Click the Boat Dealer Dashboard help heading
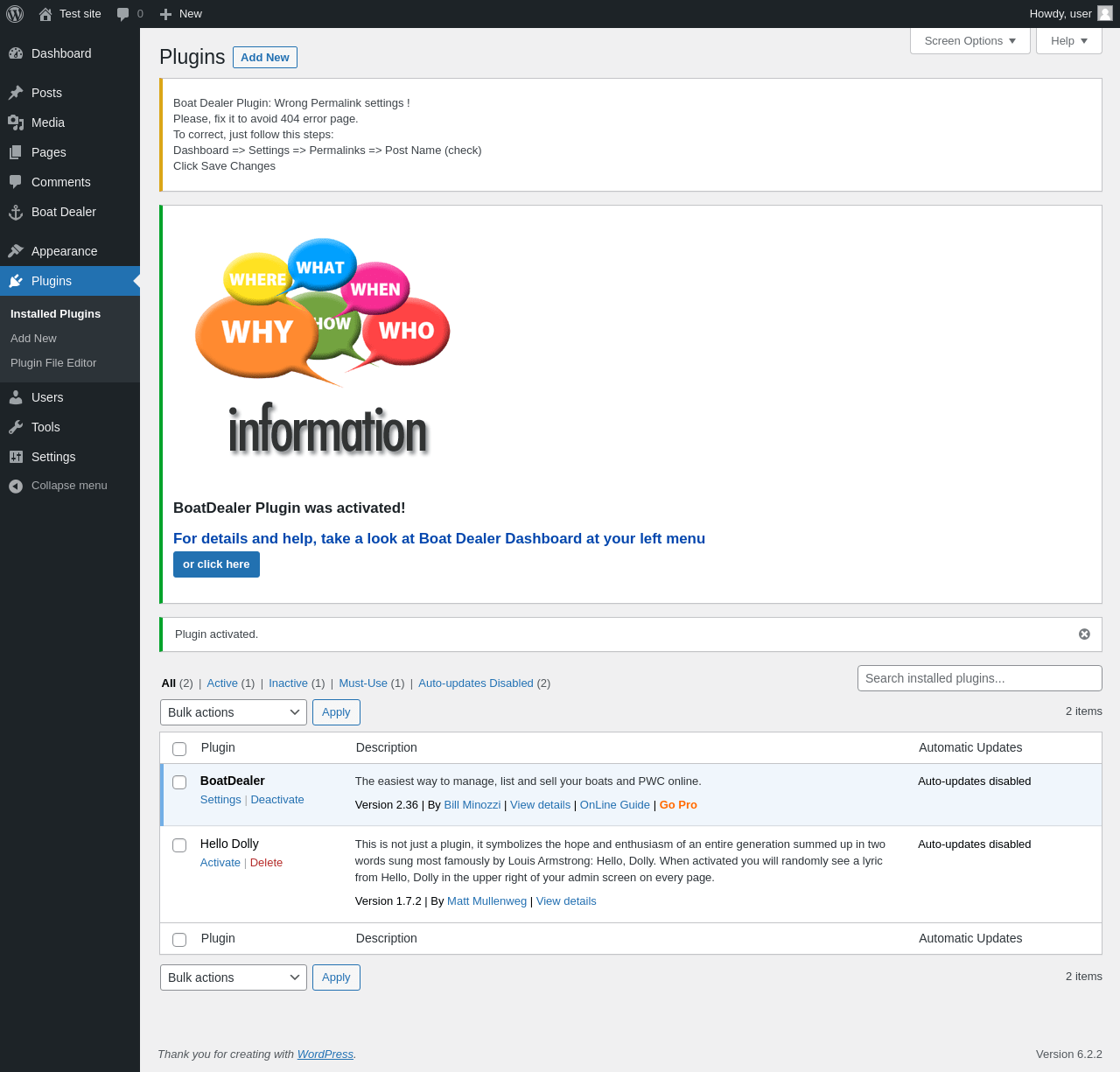Viewport: 1120px width, 1072px height. point(439,539)
